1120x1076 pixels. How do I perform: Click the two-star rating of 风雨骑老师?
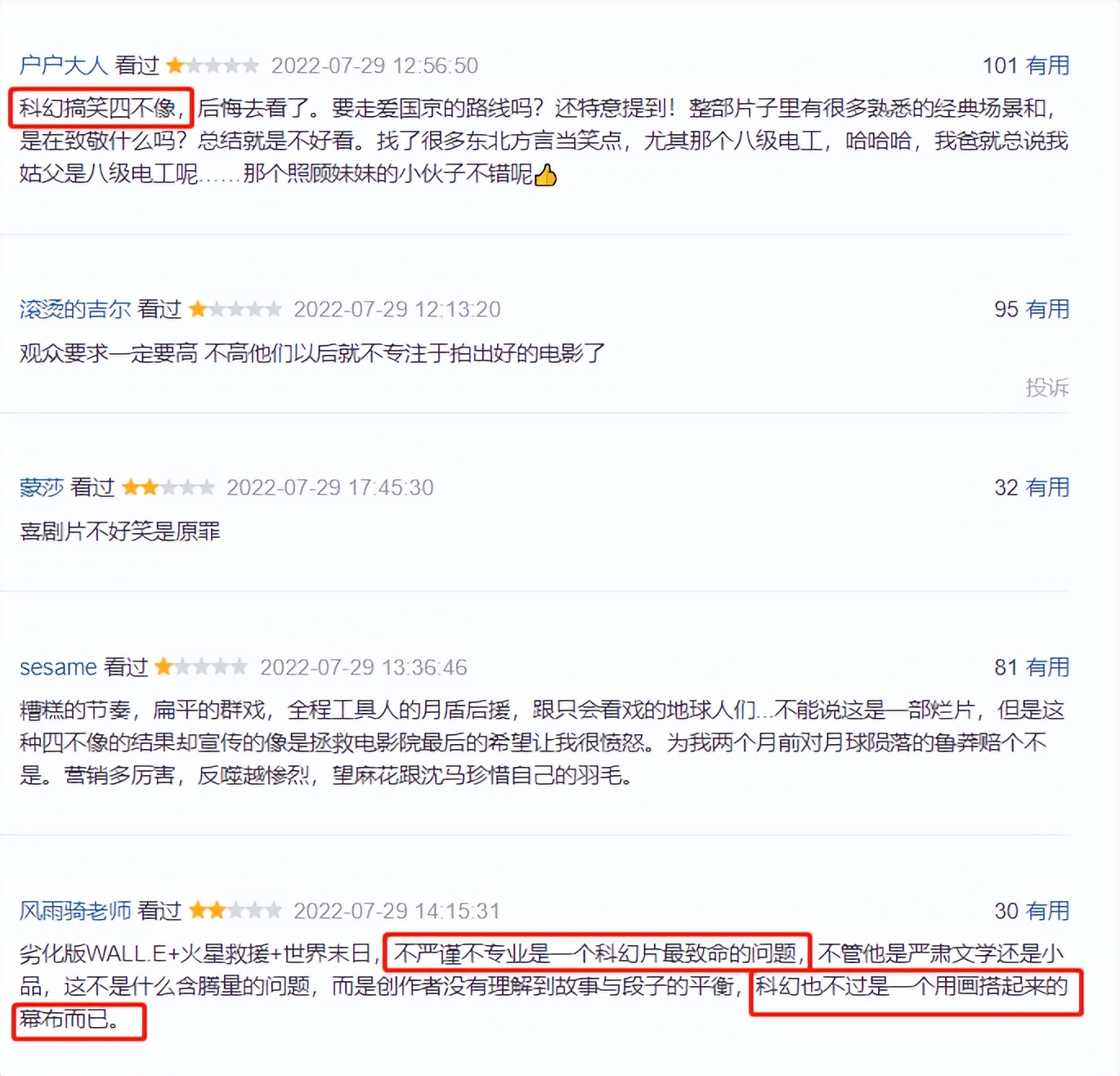click(x=235, y=910)
